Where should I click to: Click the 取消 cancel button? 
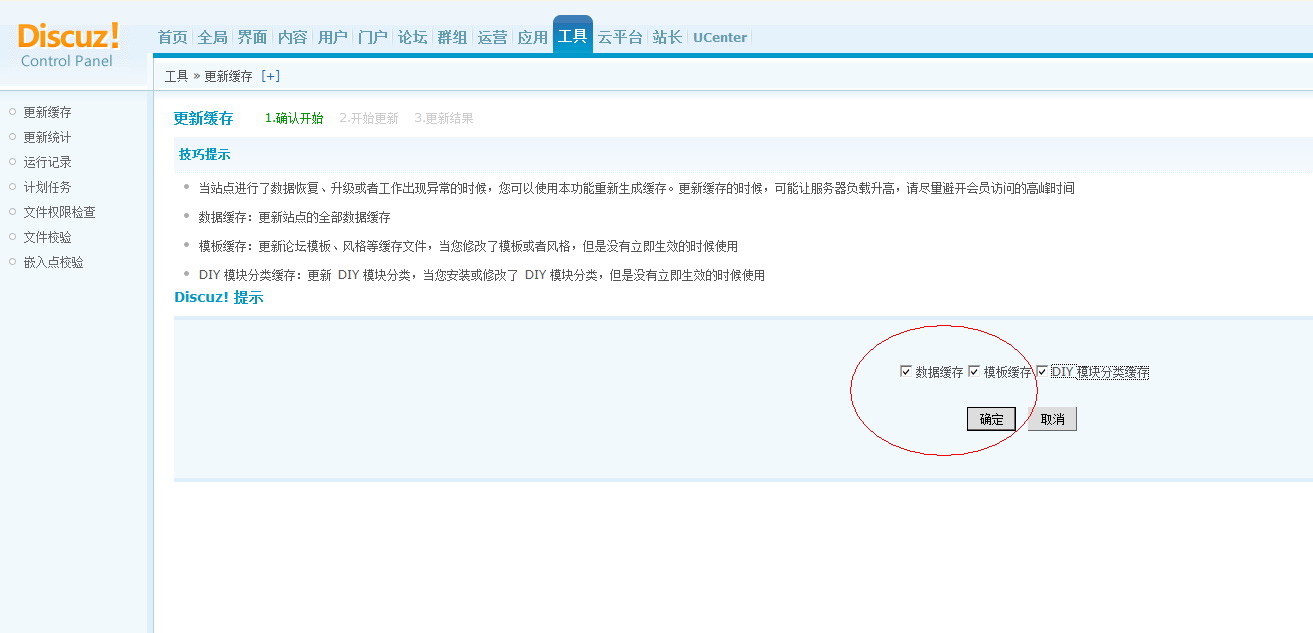pos(1052,419)
